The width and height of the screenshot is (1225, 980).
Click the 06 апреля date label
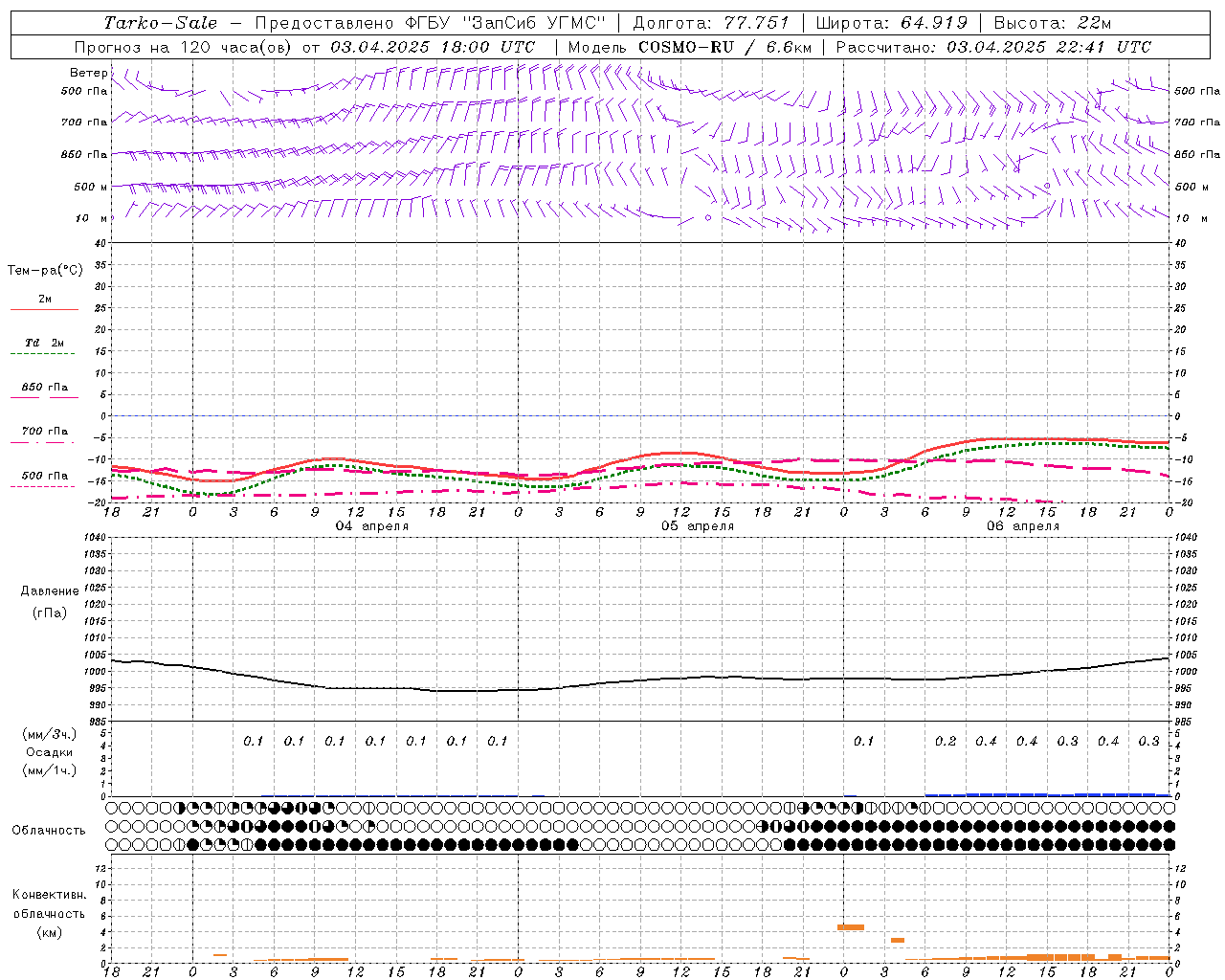tap(1023, 526)
